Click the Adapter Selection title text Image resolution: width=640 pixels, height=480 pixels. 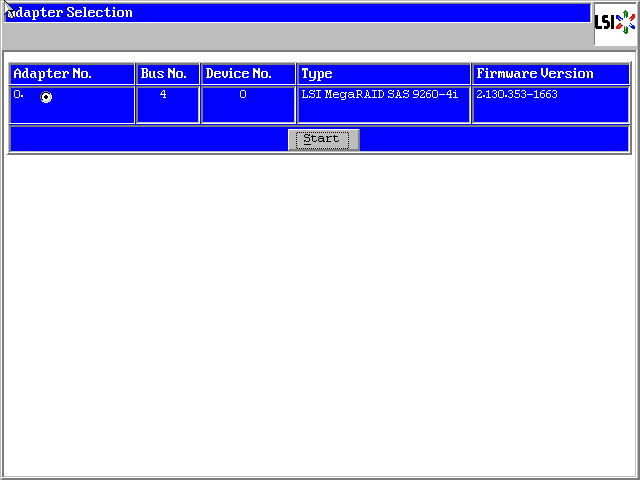(x=70, y=13)
